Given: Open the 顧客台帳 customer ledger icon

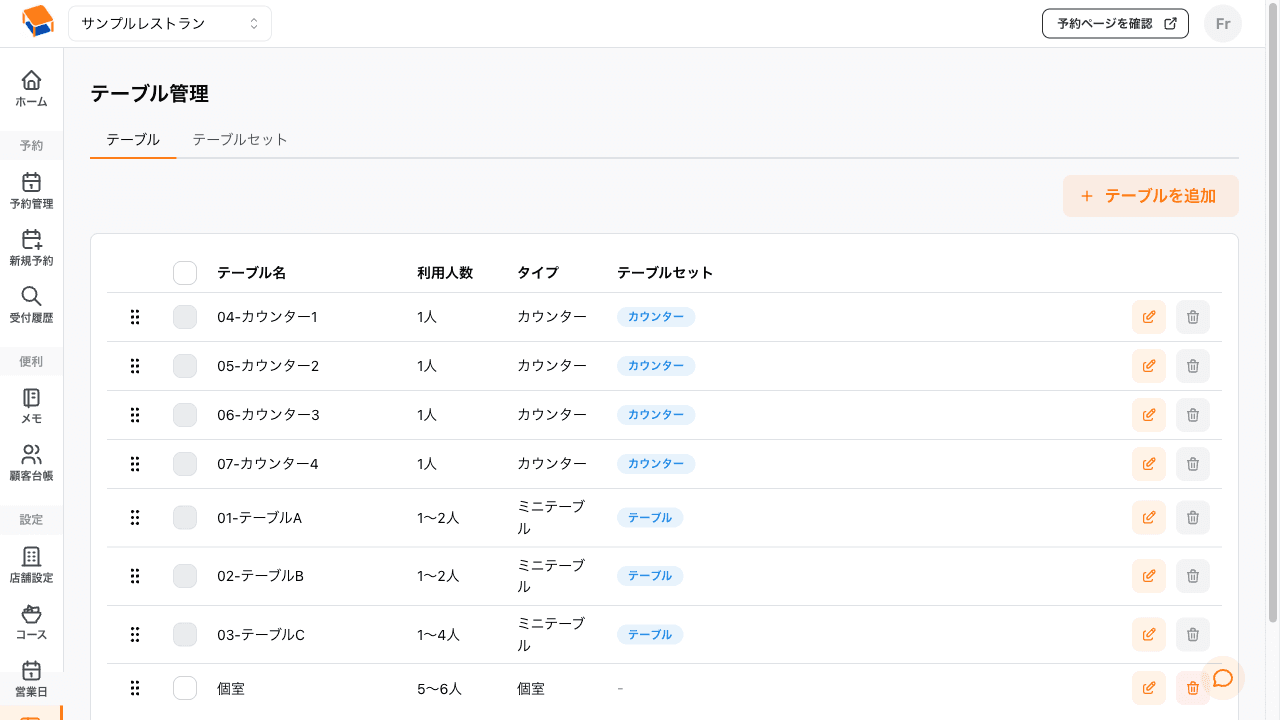Looking at the screenshot, I should click(x=31, y=453).
